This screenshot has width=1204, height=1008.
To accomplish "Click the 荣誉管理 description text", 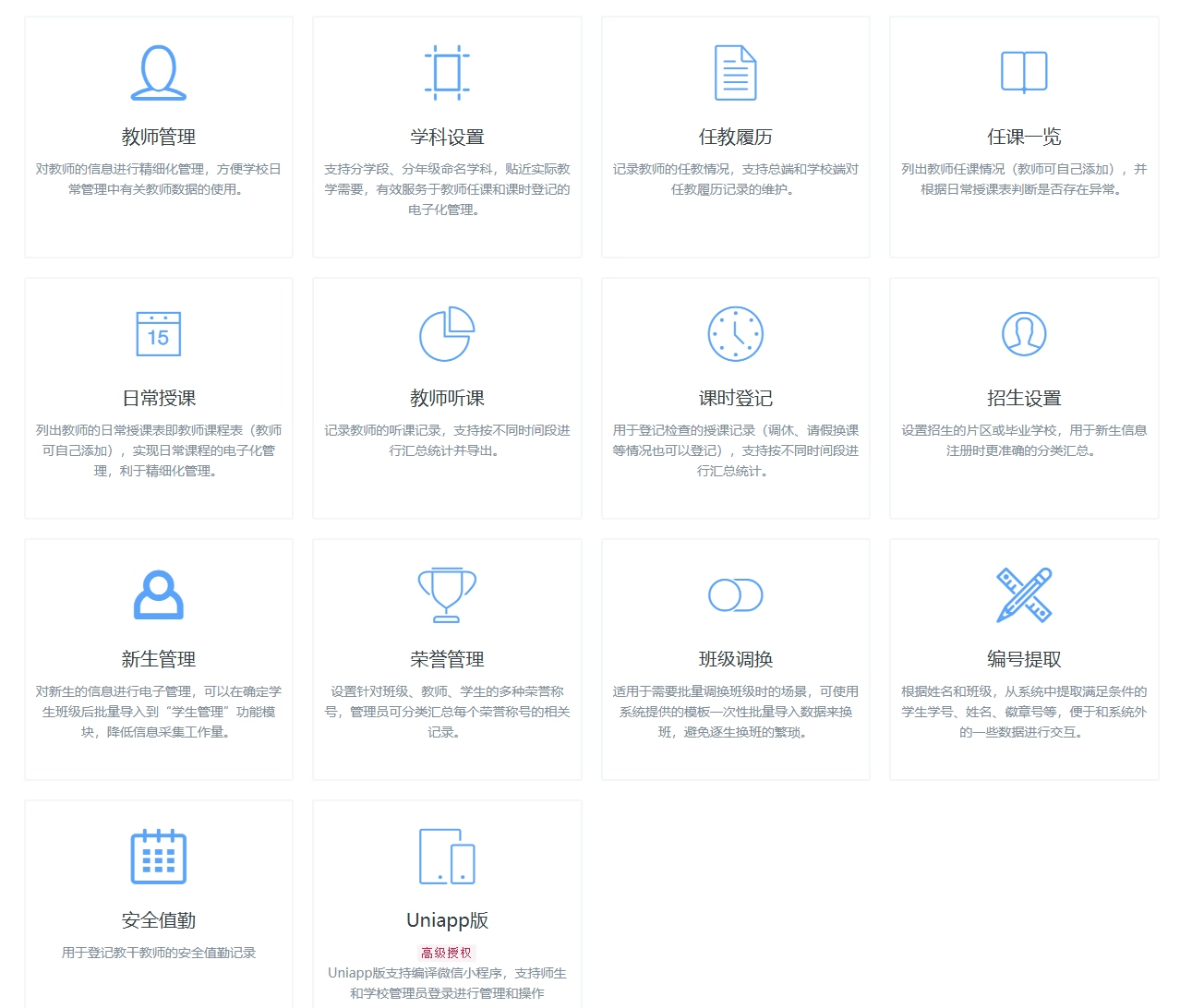I will (x=447, y=711).
